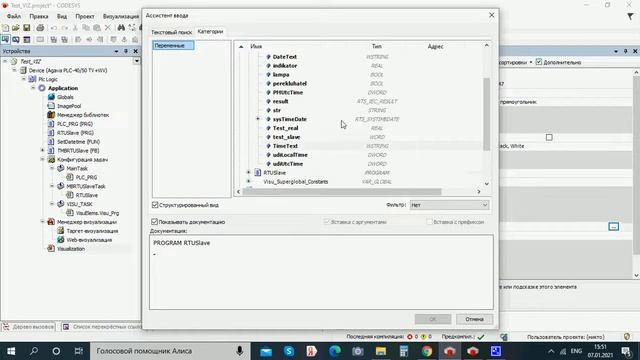The width and height of the screenshot is (640, 360).
Task: Click the New project toolbar icon
Action: (5, 28)
